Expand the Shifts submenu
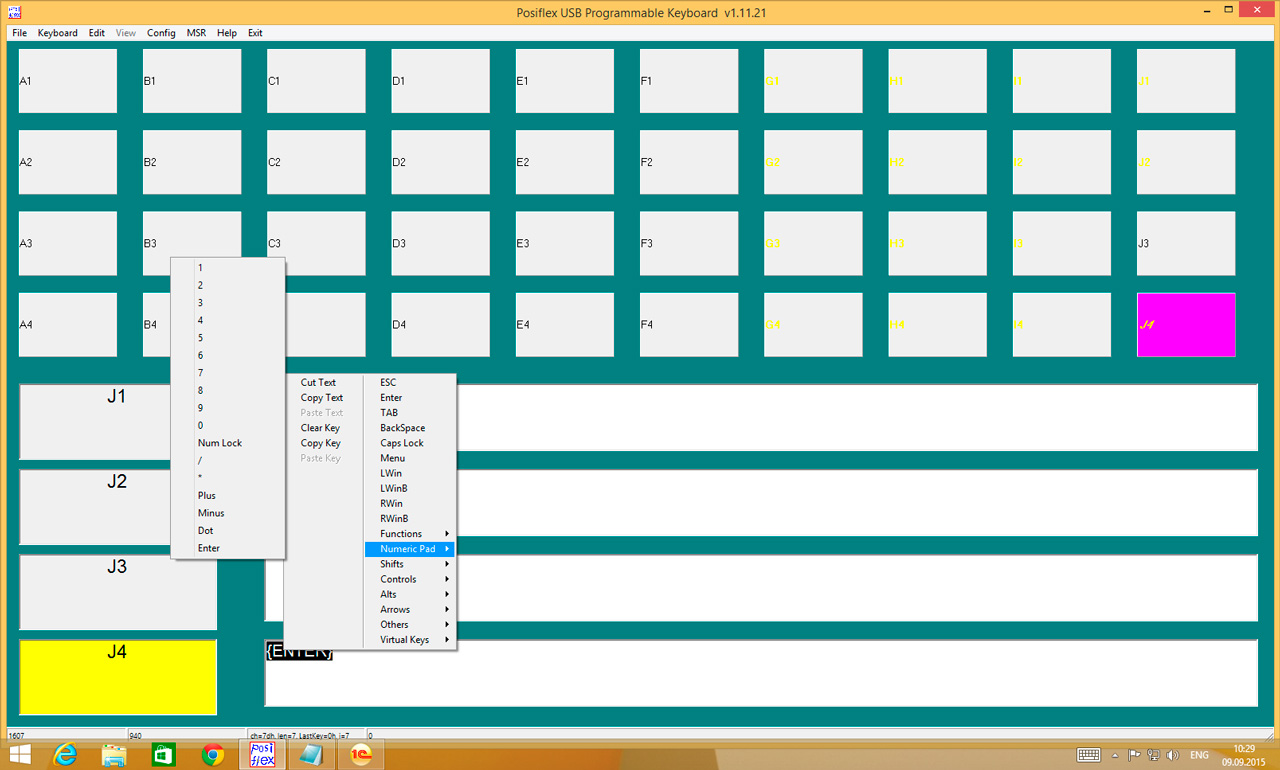Image resolution: width=1280 pixels, height=770 pixels. 411,564
